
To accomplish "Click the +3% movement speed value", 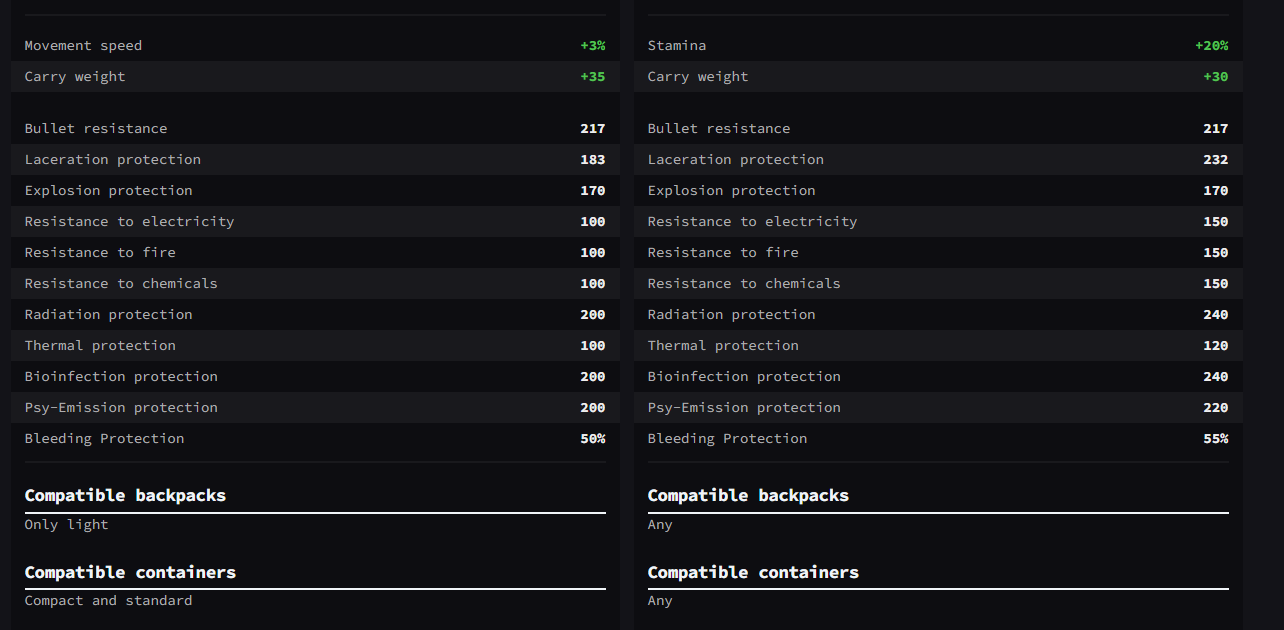I will coord(593,46).
